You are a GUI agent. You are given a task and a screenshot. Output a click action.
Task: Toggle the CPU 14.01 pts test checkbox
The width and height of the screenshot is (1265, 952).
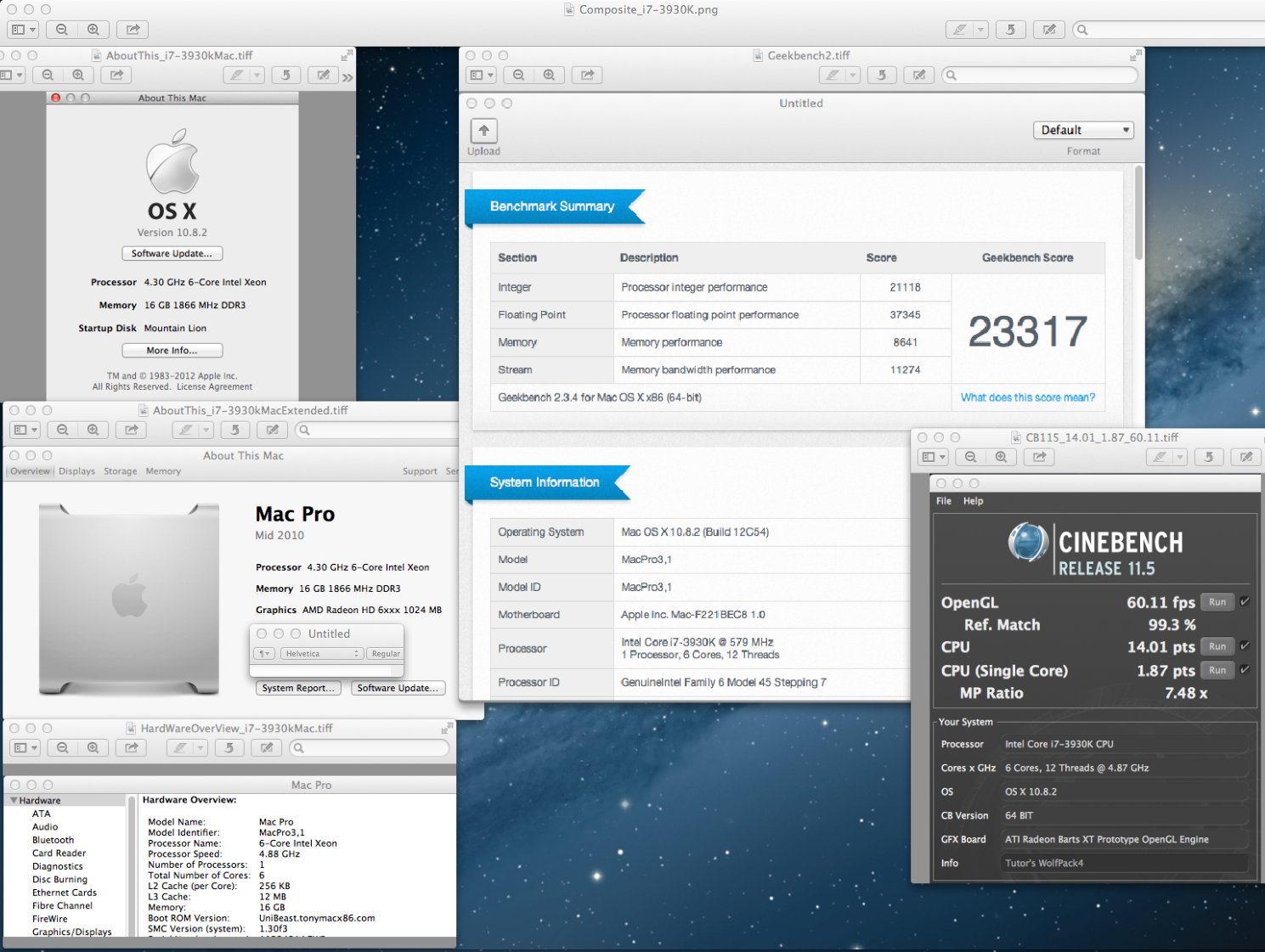(x=1245, y=645)
